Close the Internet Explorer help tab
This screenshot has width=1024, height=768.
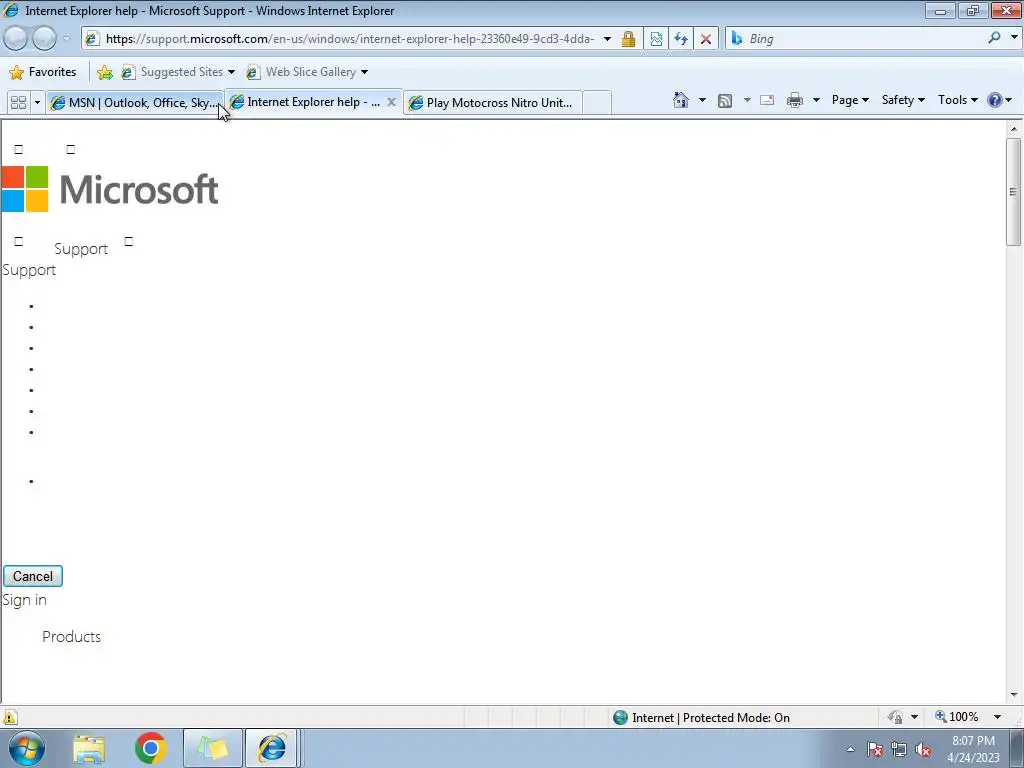point(391,102)
